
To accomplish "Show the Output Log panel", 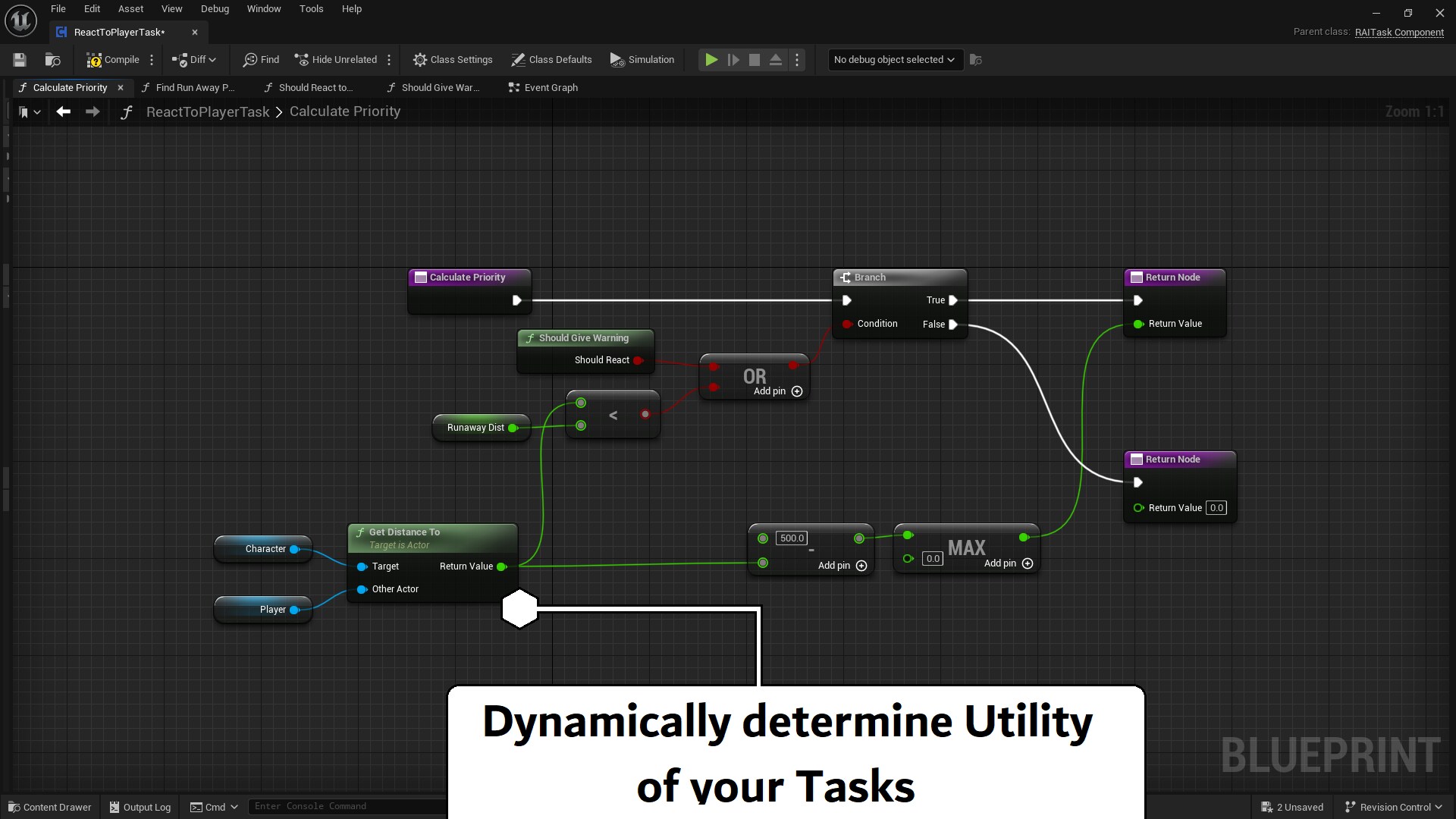I will point(140,807).
